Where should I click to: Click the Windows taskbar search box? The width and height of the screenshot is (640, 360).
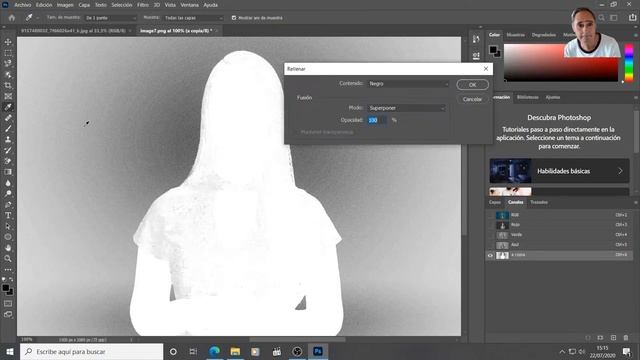[91, 351]
